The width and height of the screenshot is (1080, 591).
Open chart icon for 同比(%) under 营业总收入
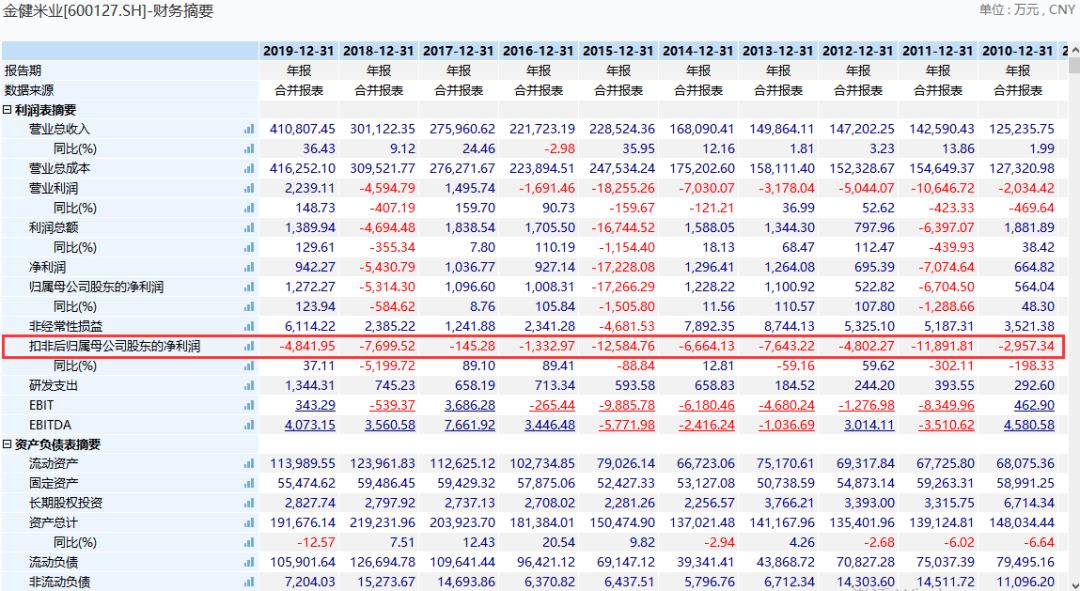[x=249, y=148]
